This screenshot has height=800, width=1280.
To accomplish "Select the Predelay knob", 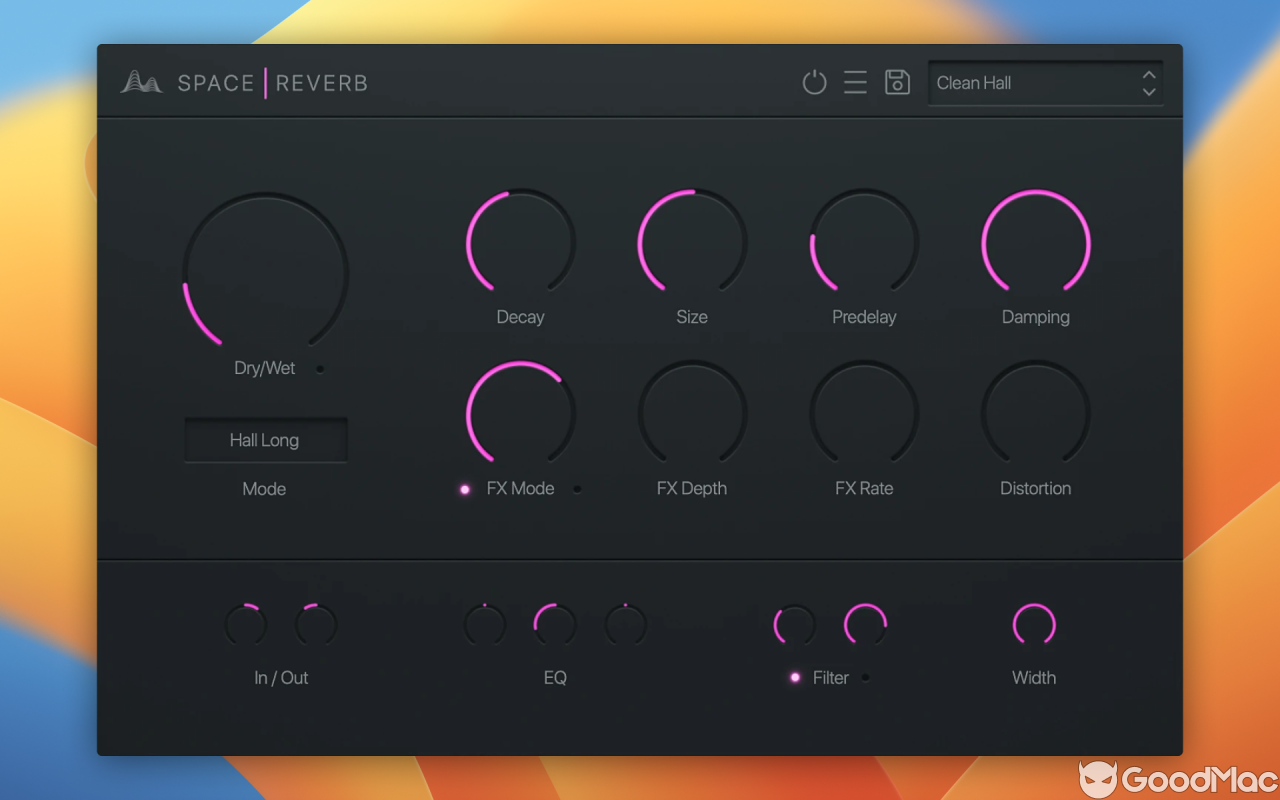I will click(x=864, y=242).
